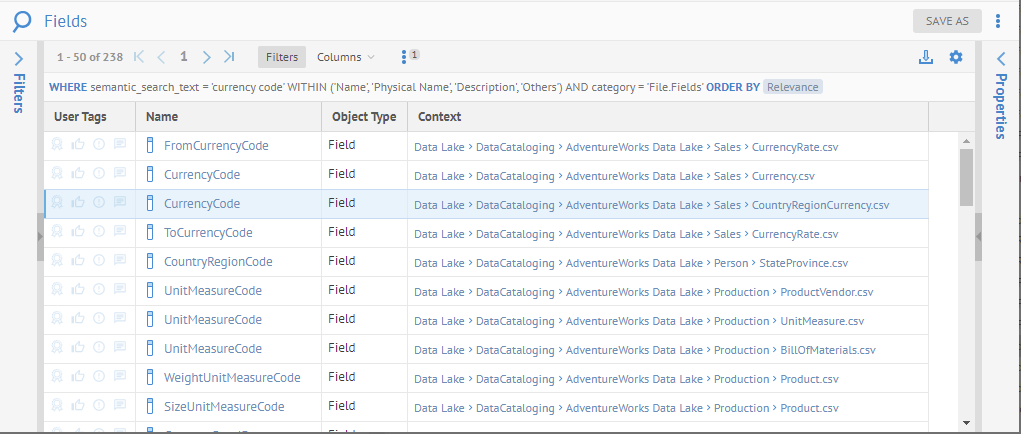Image resolution: width=1021 pixels, height=434 pixels.
Task: Click the field icon beside FromCurrencyCode
Action: (x=152, y=146)
